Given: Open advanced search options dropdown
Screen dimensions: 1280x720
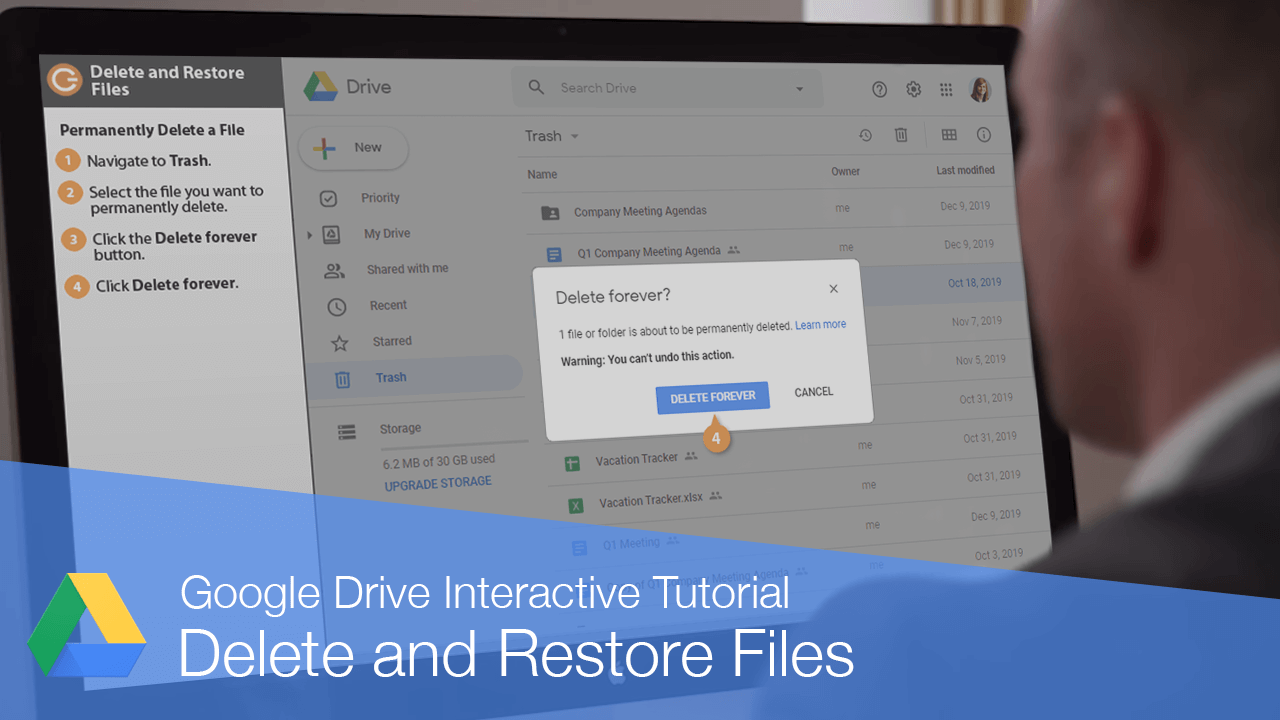Looking at the screenshot, I should pyautogui.click(x=799, y=88).
